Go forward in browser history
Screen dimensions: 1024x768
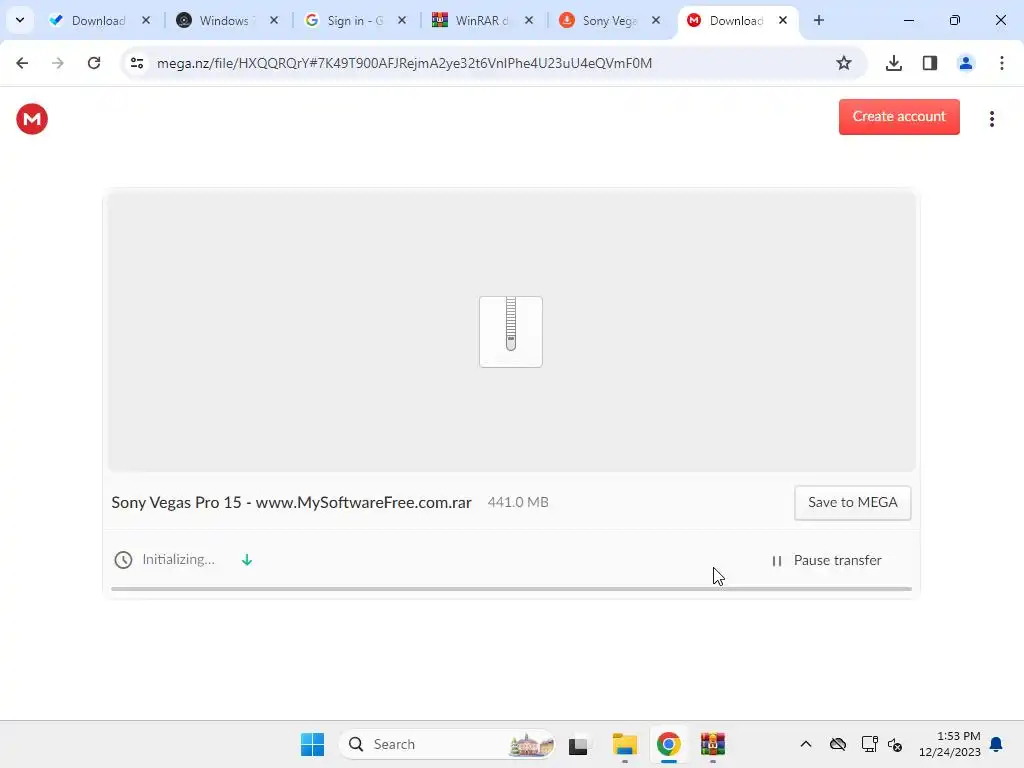58,63
